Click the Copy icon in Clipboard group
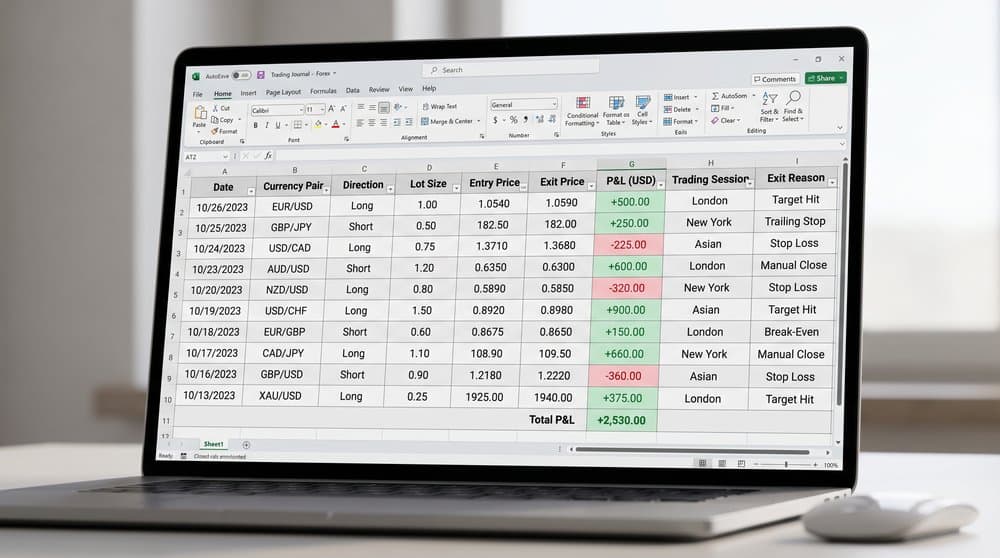Viewport: 1000px width, 558px height. tap(215, 120)
